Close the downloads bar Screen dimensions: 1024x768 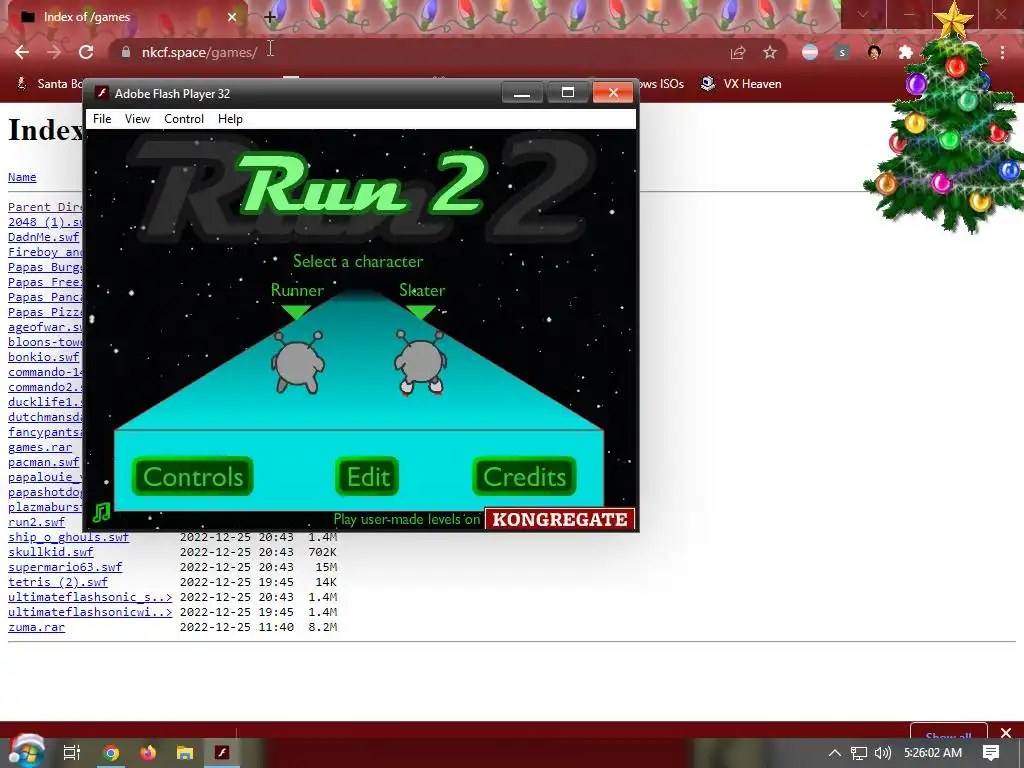[x=1006, y=733]
